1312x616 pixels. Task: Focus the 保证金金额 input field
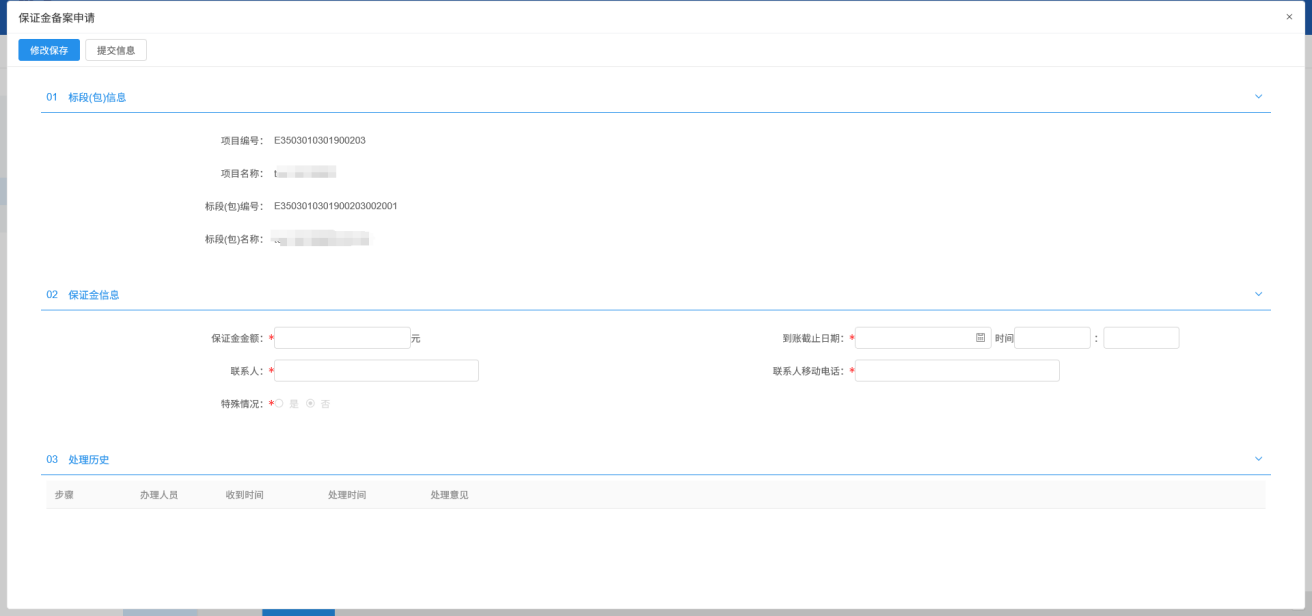342,338
